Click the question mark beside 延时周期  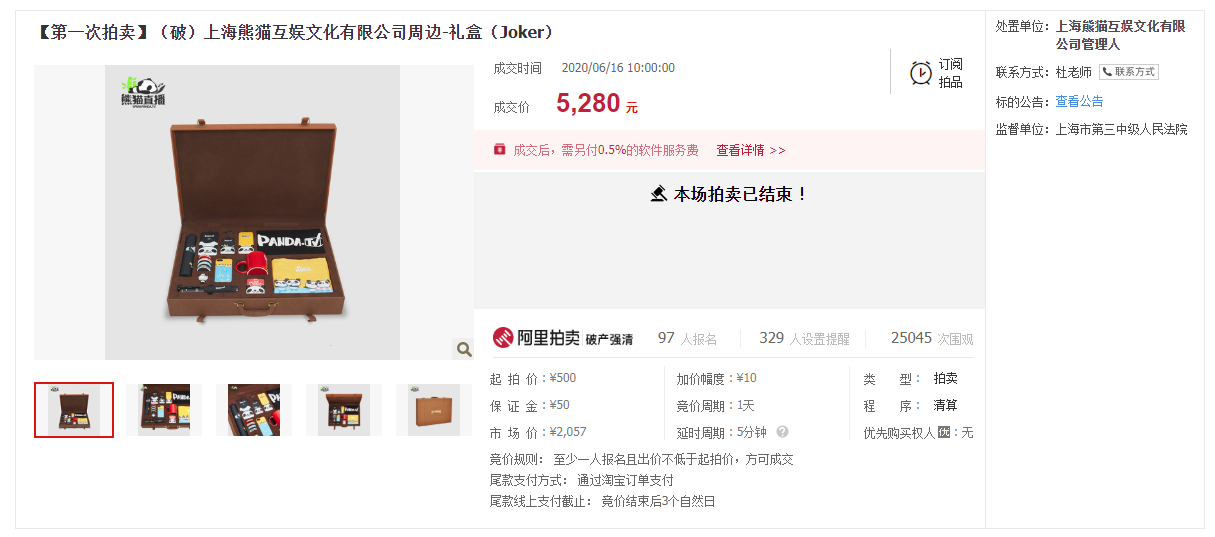(x=782, y=432)
